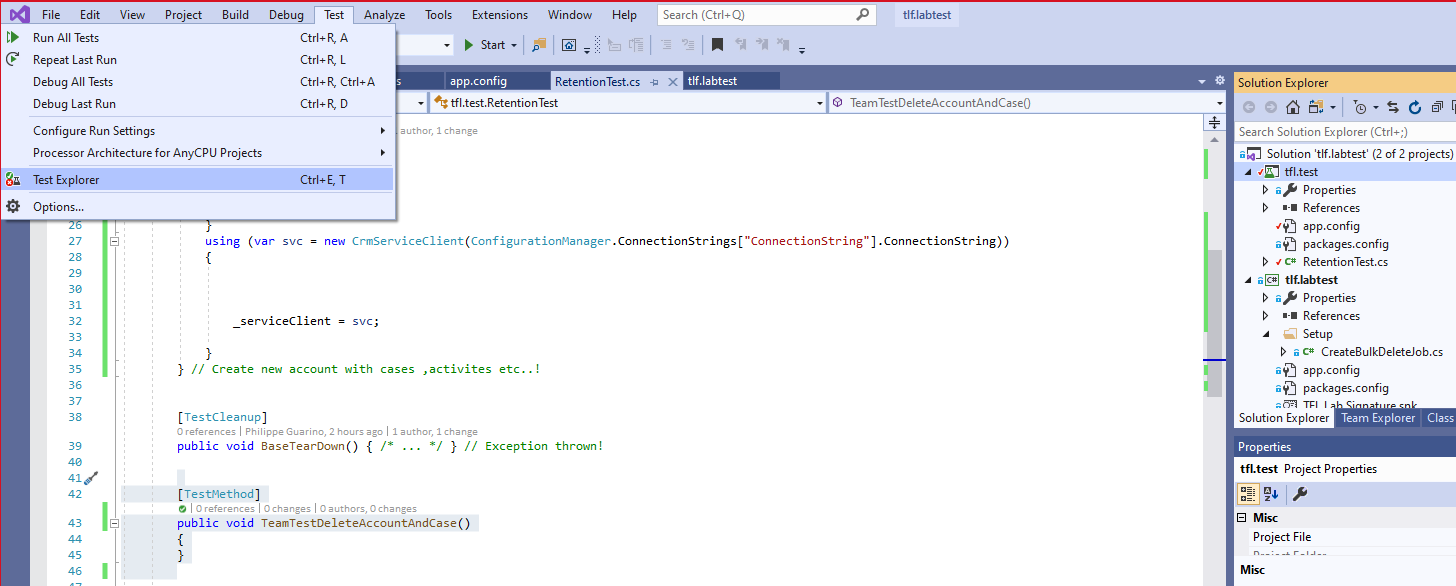Click the Solution Explorer Back arrow icon
Image resolution: width=1456 pixels, height=586 pixels.
pyautogui.click(x=1249, y=107)
